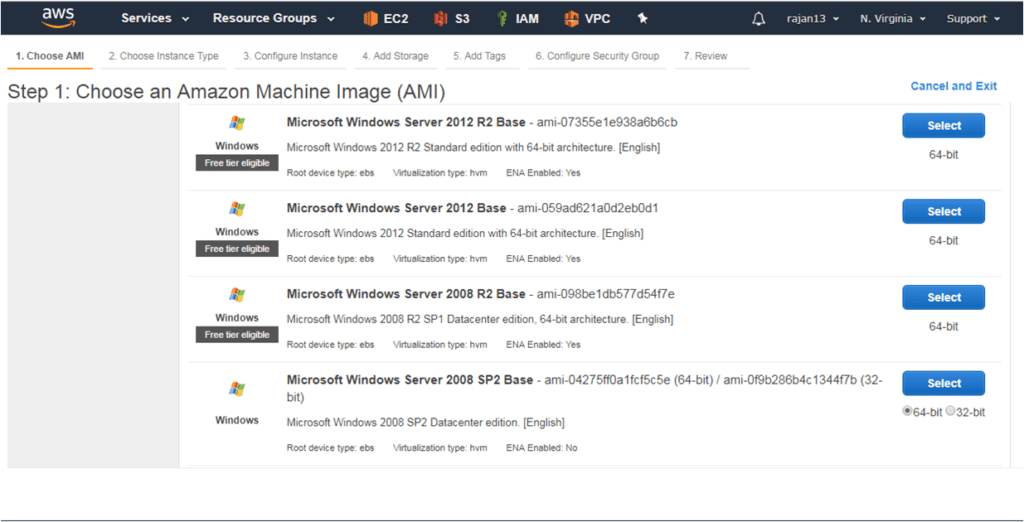Click Windows logo of Server 2012 R2 Base
This screenshot has height=522, width=1024.
[x=237, y=123]
